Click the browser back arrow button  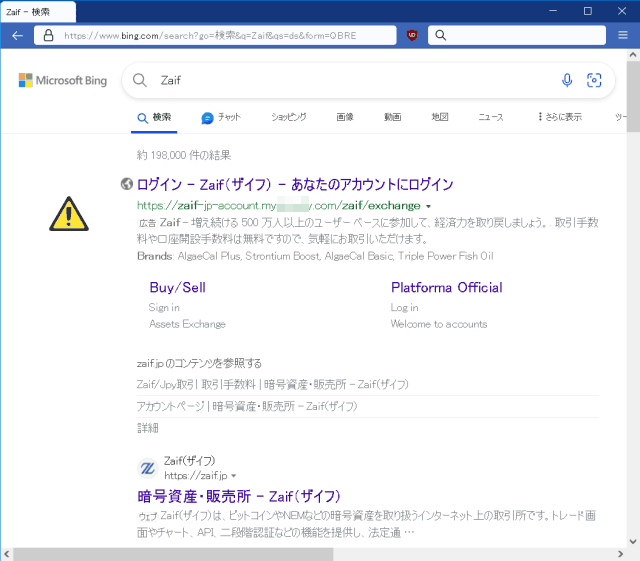pos(17,36)
